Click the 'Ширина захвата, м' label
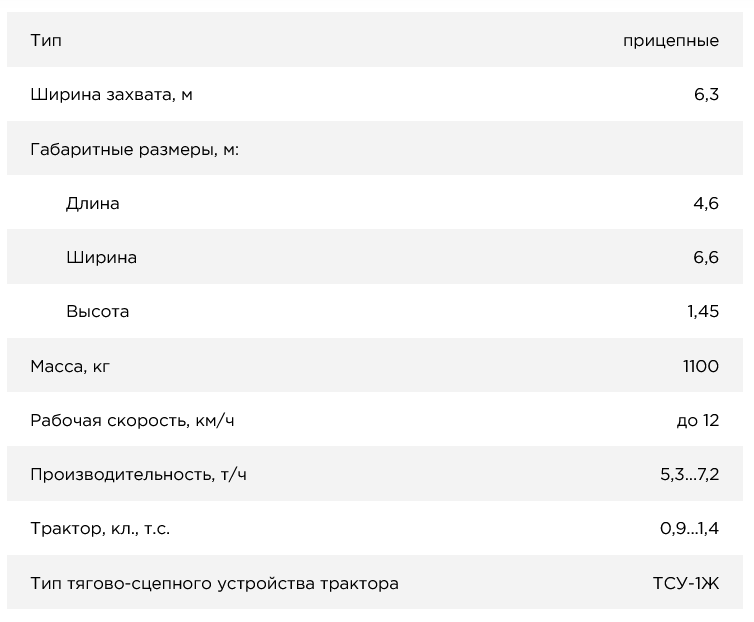This screenshot has height=622, width=754. pos(111,95)
